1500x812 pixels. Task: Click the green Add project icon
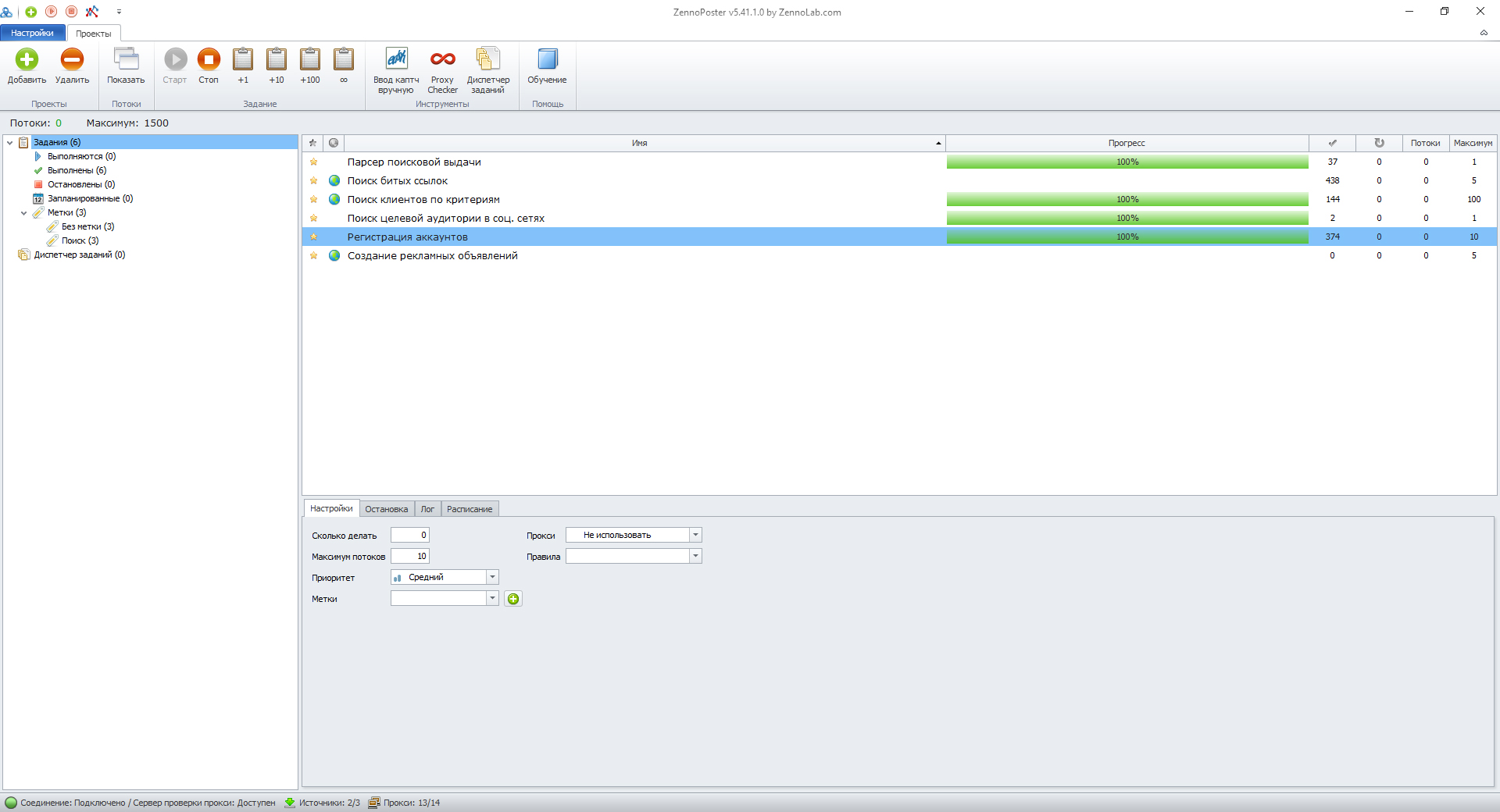tap(27, 60)
